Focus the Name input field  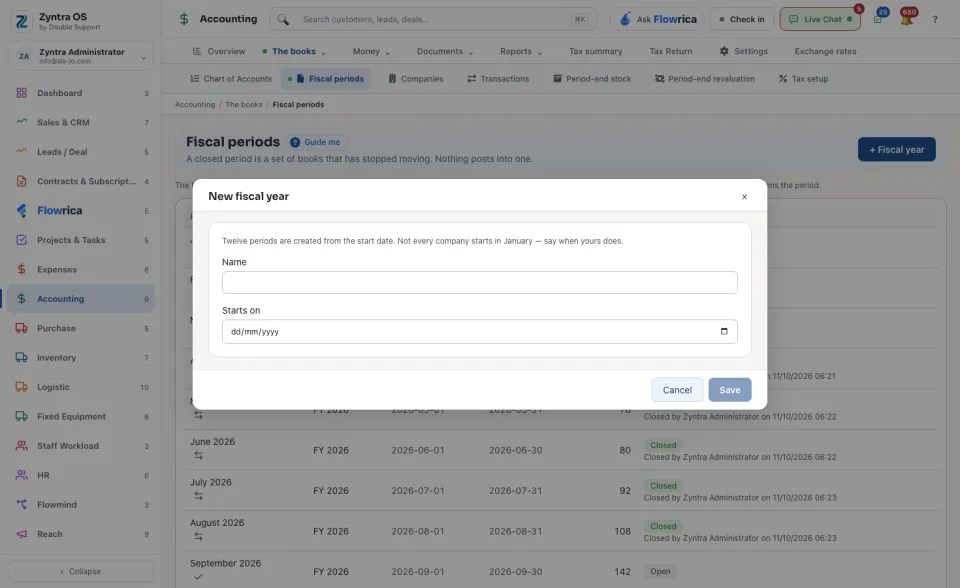[479, 282]
